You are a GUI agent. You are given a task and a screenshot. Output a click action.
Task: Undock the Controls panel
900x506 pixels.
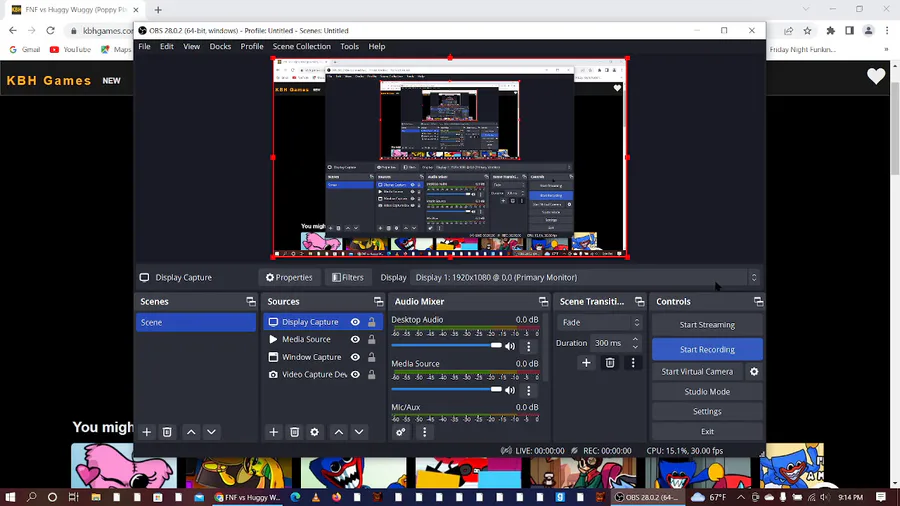(x=758, y=302)
